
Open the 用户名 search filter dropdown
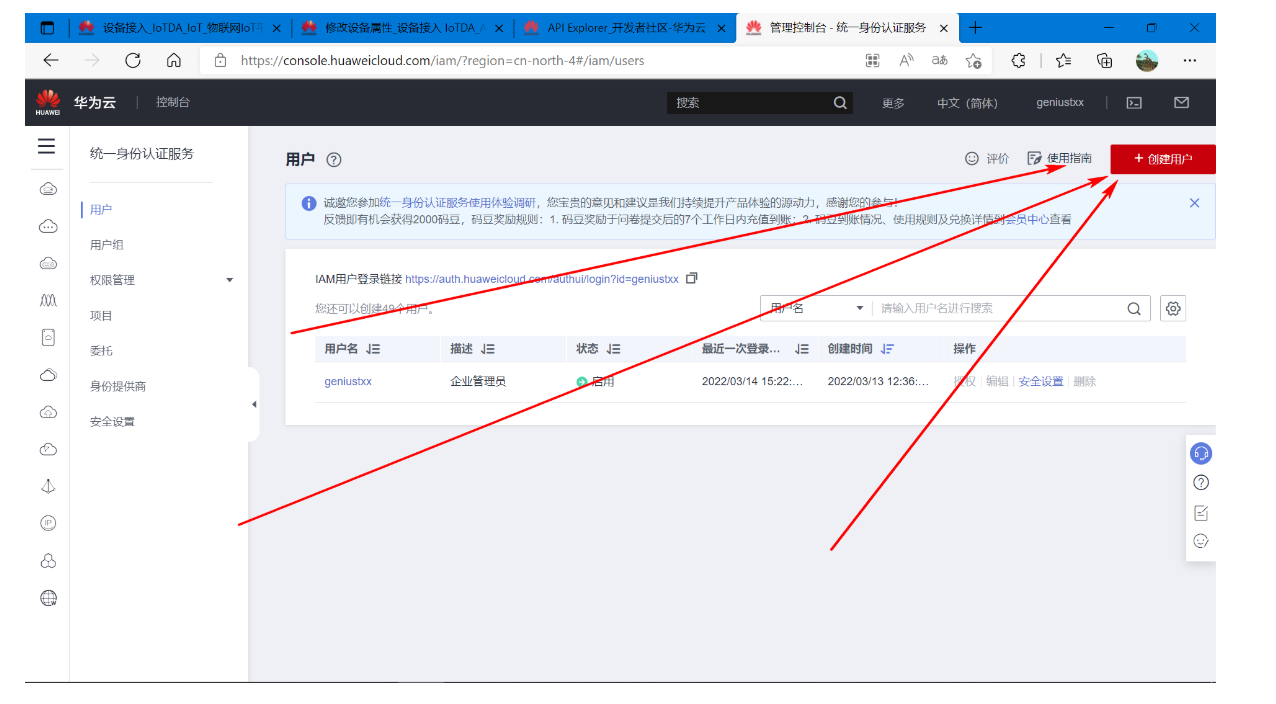click(815, 309)
